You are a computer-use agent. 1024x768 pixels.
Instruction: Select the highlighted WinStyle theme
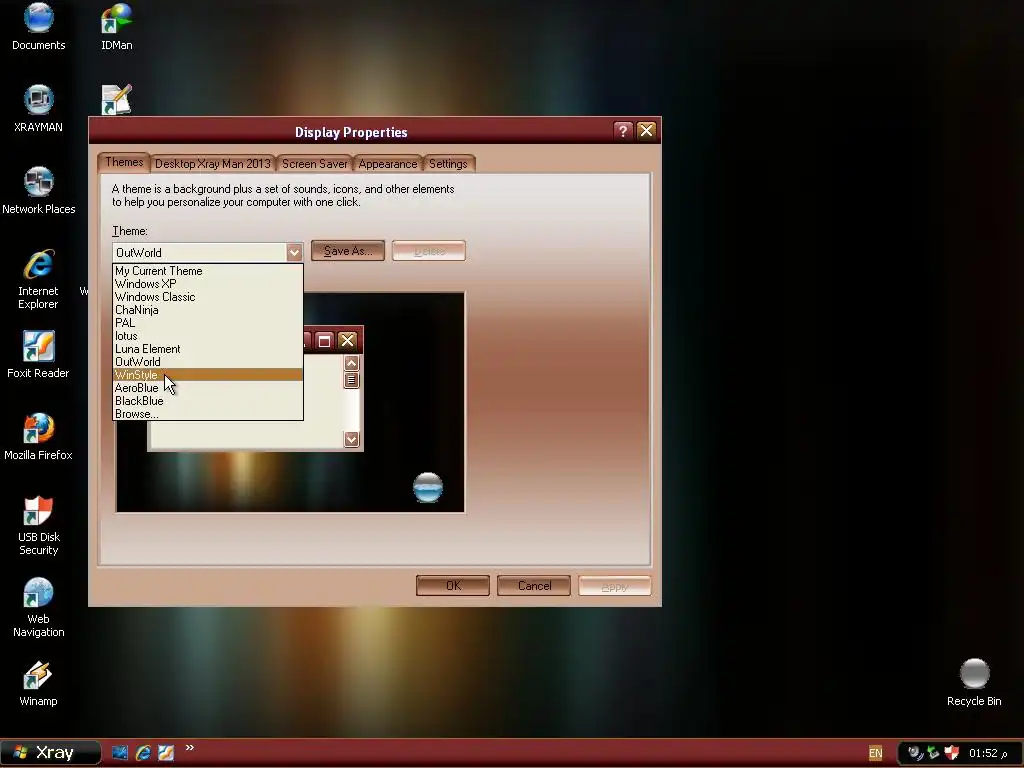click(x=208, y=375)
